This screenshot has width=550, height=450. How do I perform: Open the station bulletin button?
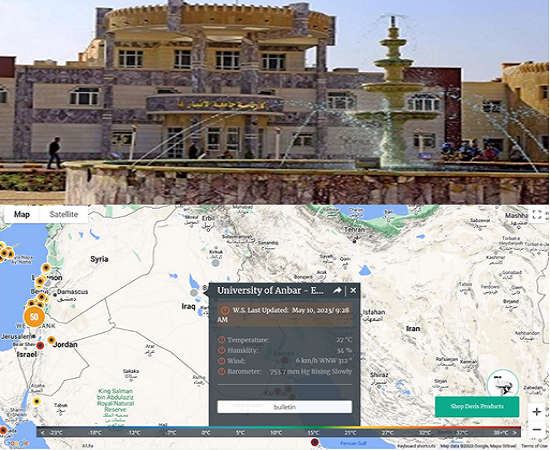coord(284,407)
